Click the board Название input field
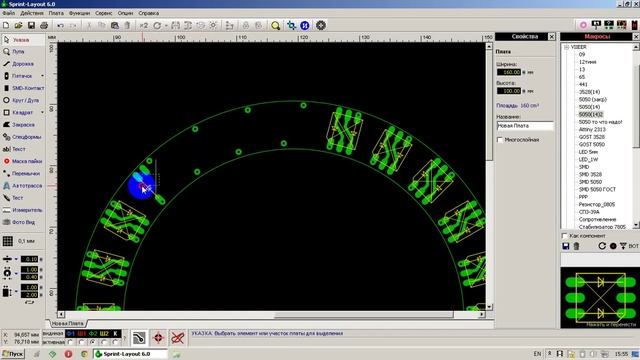Screen dimensions: 640x360 tap(525, 126)
